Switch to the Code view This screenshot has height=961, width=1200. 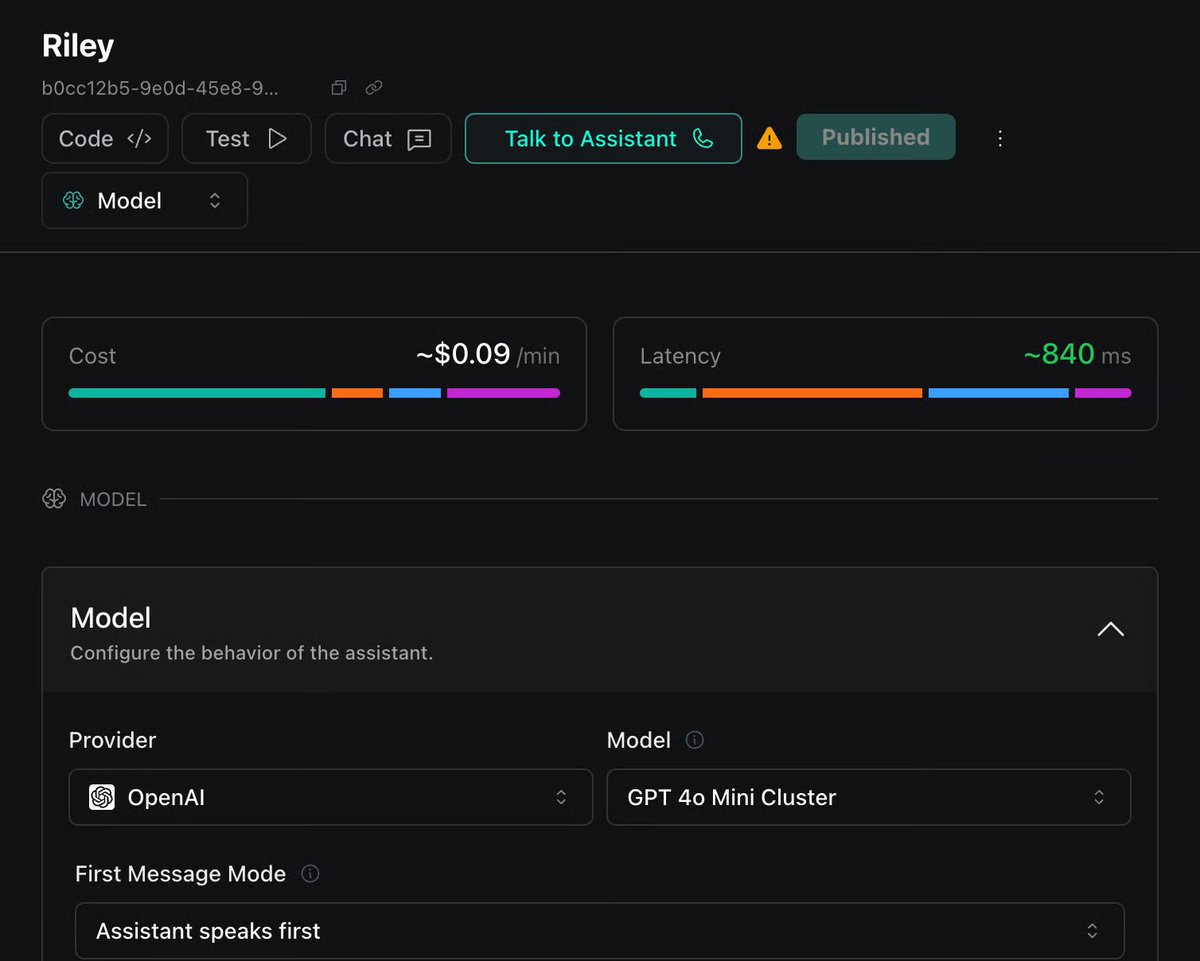pos(104,139)
